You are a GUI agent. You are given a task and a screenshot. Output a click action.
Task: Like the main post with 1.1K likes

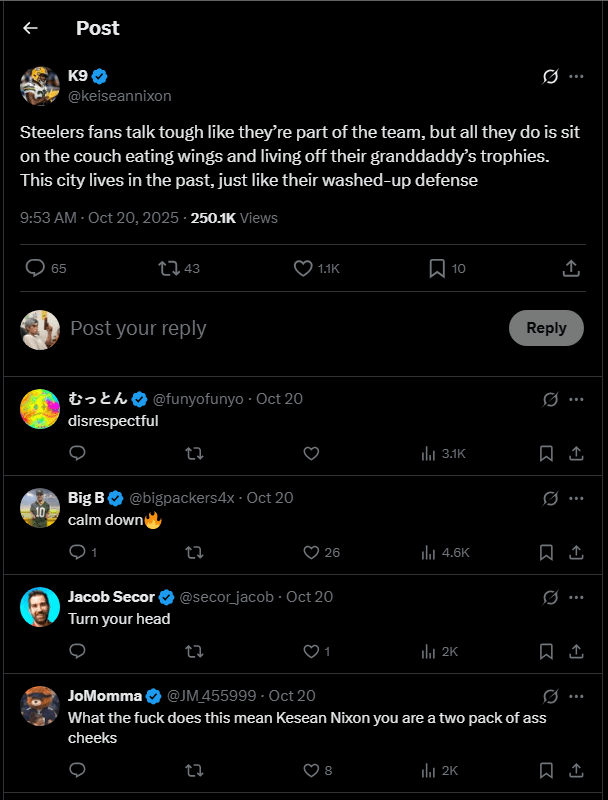pos(304,268)
